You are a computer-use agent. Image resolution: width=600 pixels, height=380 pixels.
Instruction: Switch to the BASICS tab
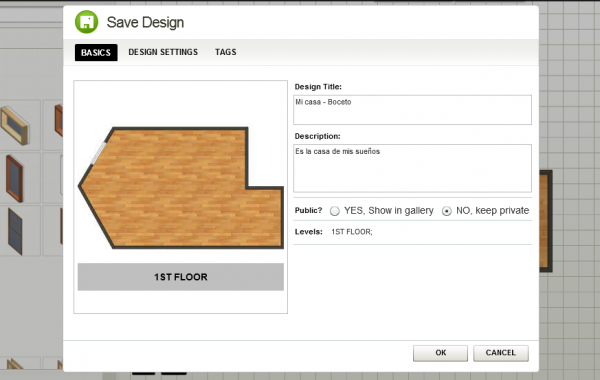pyautogui.click(x=96, y=52)
